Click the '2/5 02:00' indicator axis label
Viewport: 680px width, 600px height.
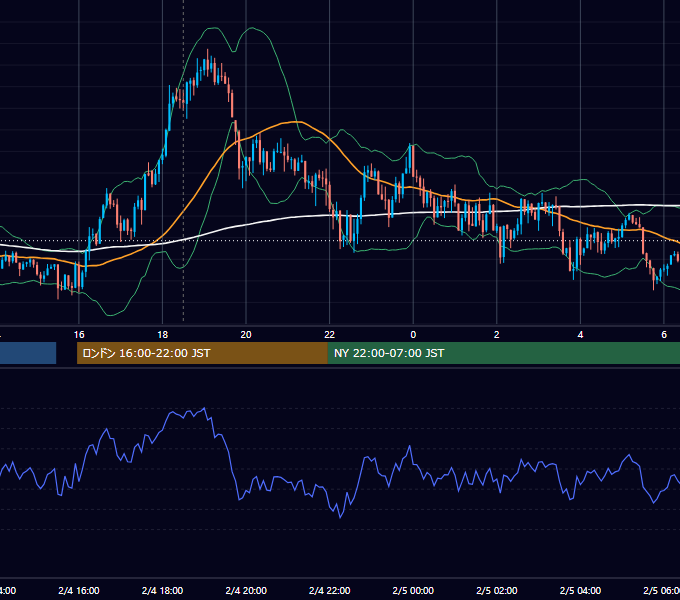tap(497, 591)
